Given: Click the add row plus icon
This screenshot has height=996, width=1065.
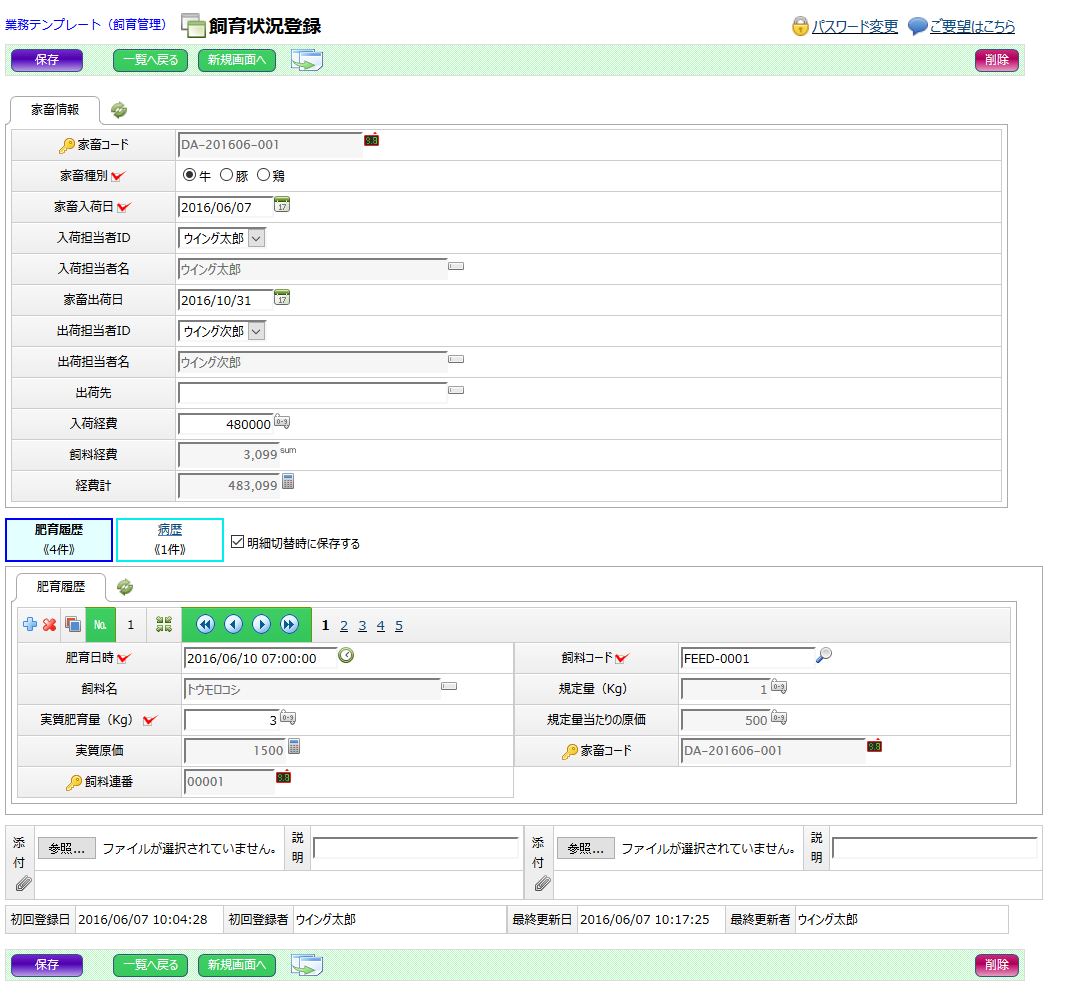Looking at the screenshot, I should tap(30, 625).
